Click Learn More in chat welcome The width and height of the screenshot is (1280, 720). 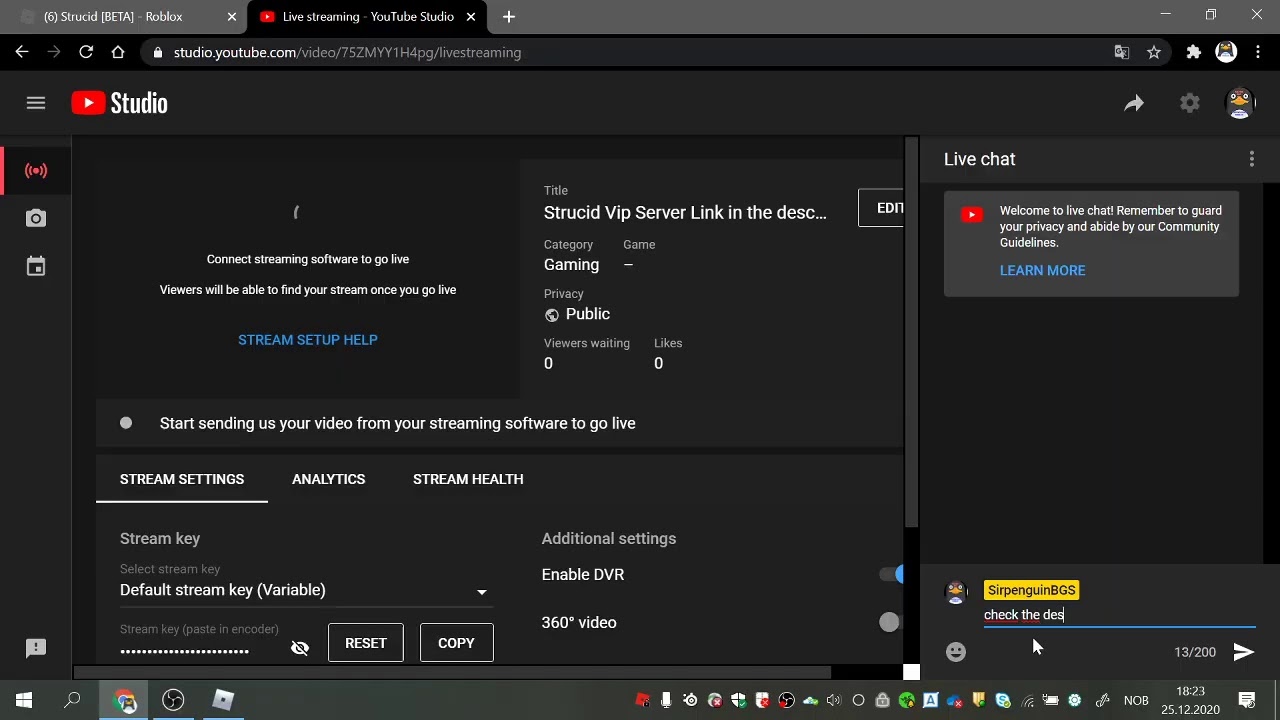point(1042,270)
